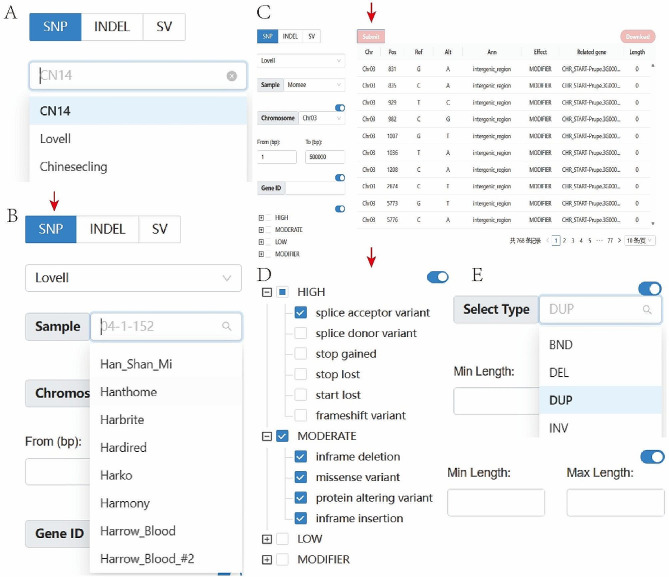This screenshot has height=577, width=669.
Task: Uncheck MODERATE group checkbox in panel D
Action: (x=282, y=436)
